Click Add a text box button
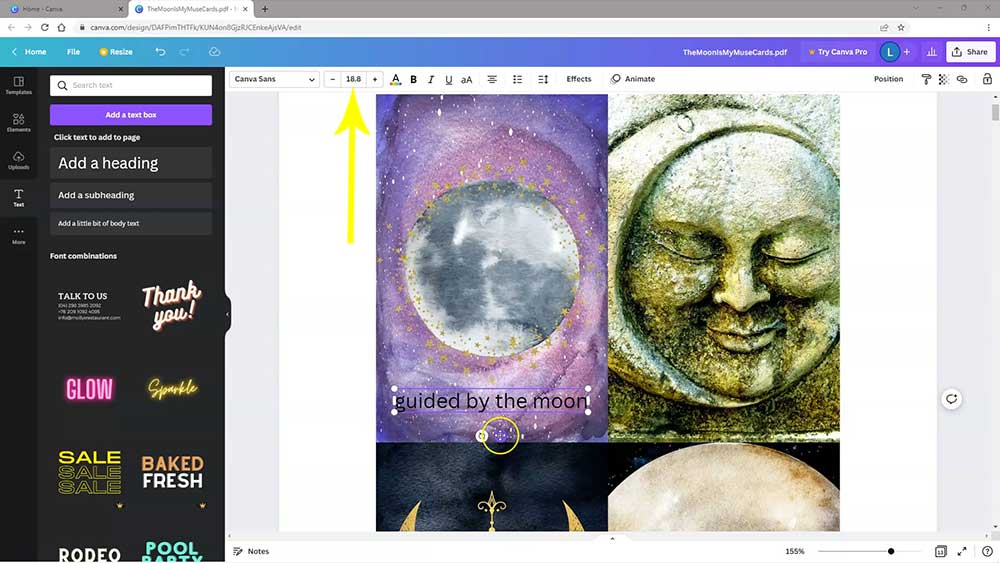This screenshot has height=563, width=1000. (x=131, y=115)
